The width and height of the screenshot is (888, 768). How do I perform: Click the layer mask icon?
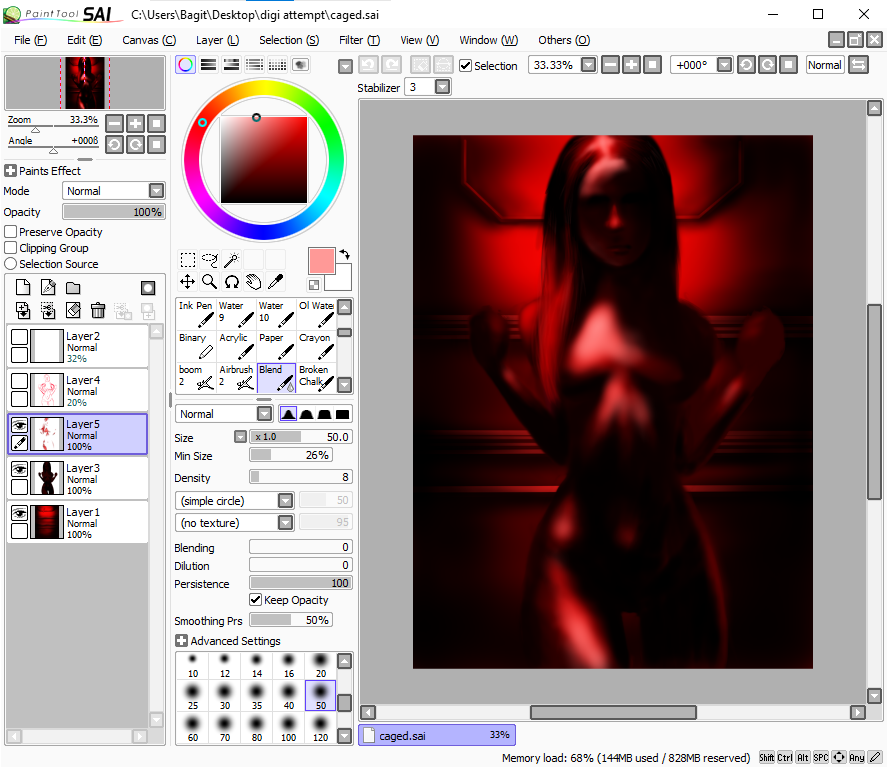point(148,288)
